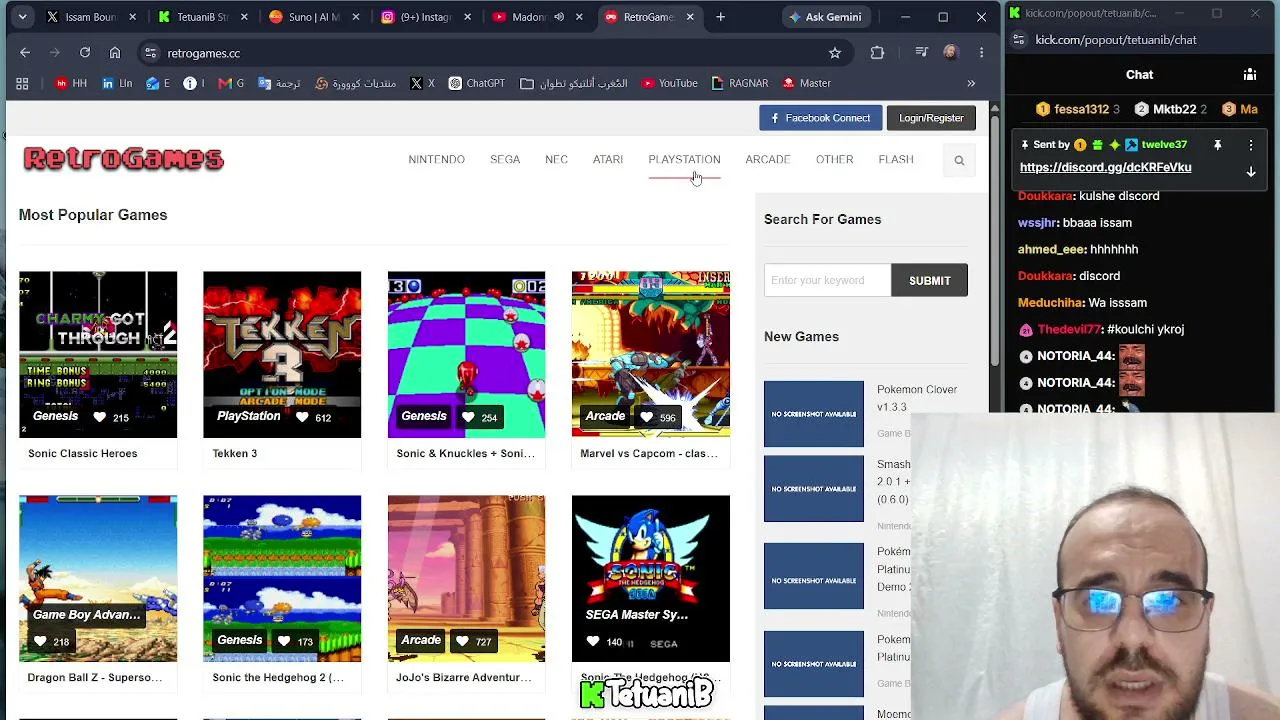Open the site search magnifier icon
Viewport: 1280px width, 720px height.
959,160
